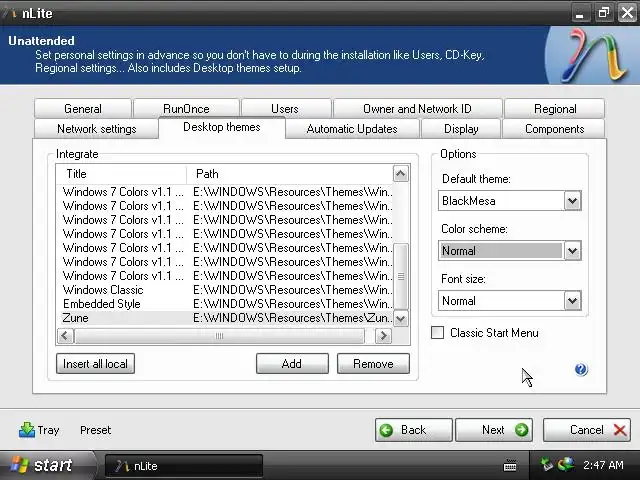Click the Title column header
This screenshot has height=480, width=640.
(122, 174)
